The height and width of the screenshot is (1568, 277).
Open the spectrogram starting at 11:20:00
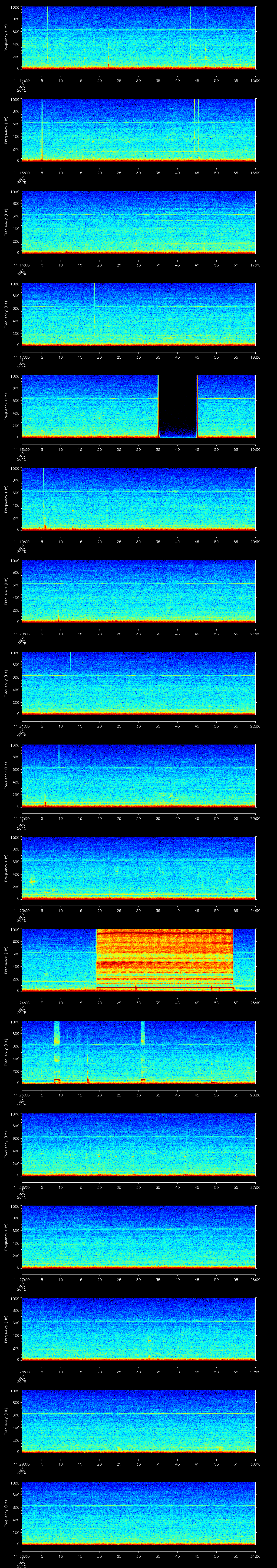point(138,592)
